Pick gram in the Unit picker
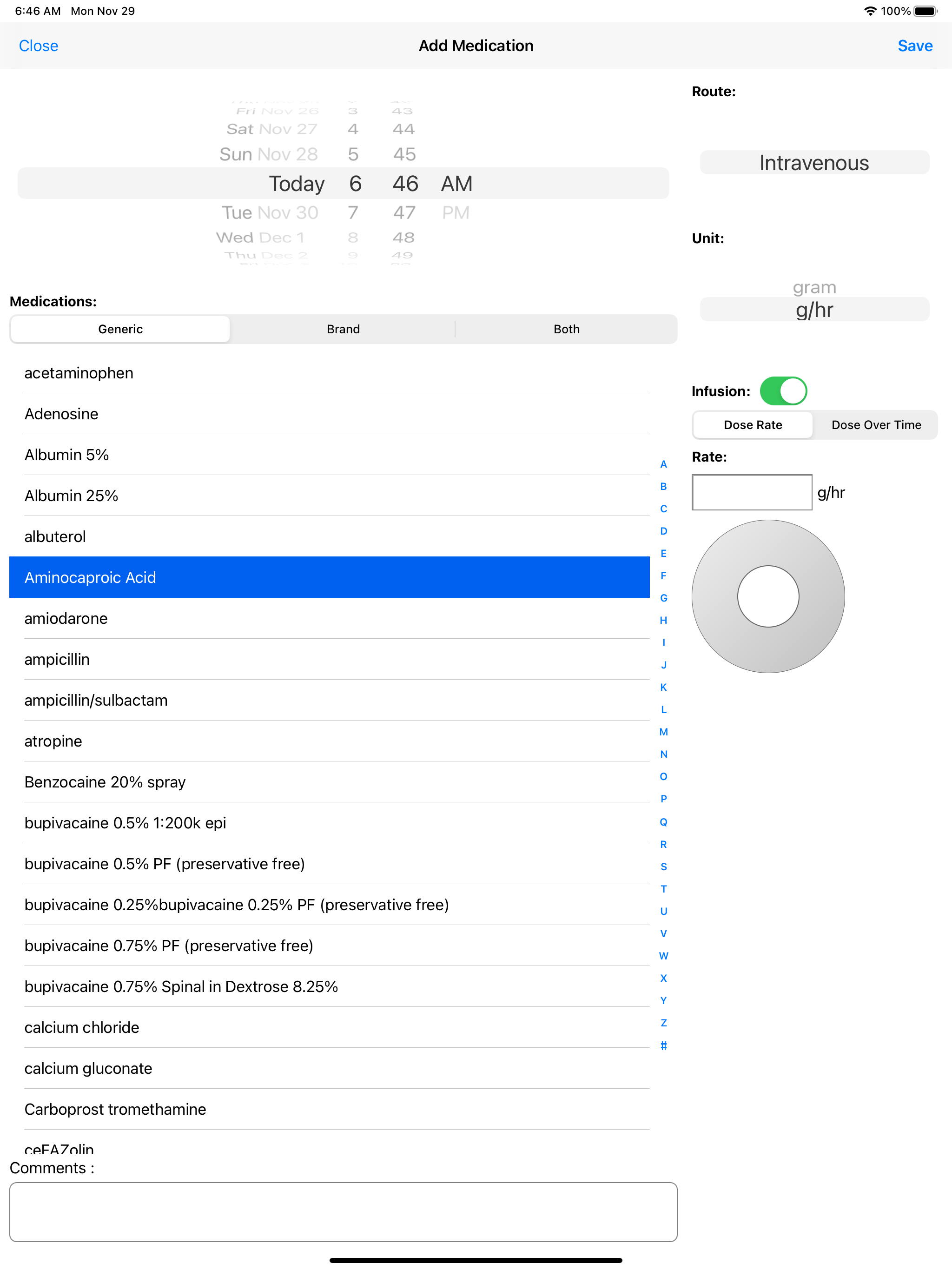The width and height of the screenshot is (952, 1270). point(814,287)
